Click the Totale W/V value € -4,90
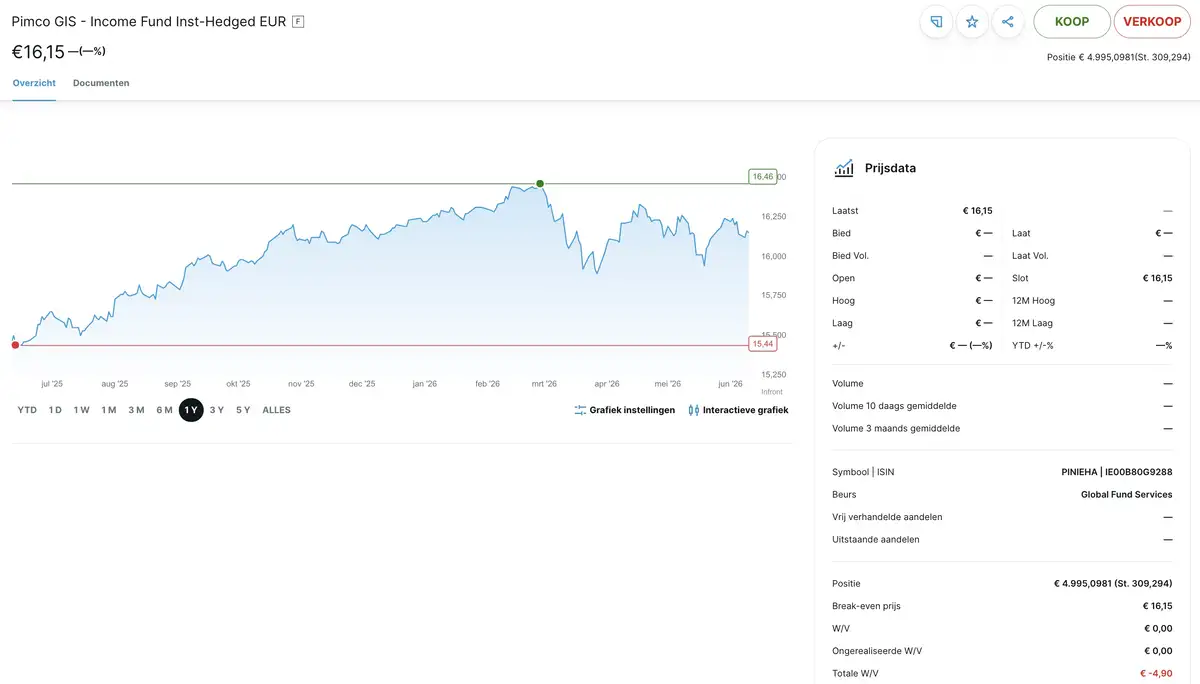This screenshot has height=684, width=1200. 1156,673
